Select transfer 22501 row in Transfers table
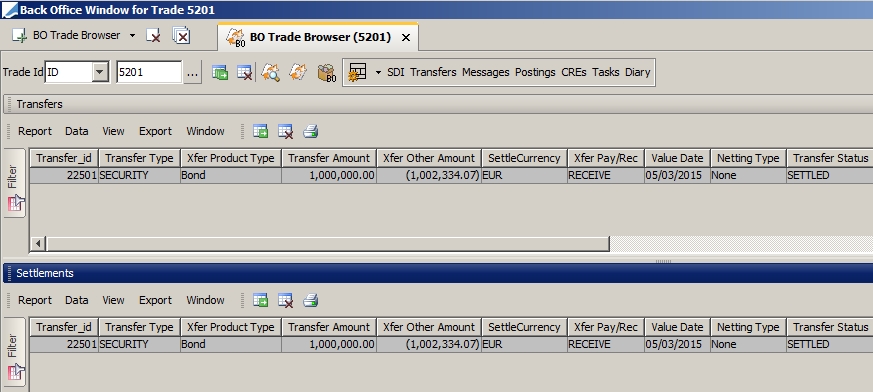The height and width of the screenshot is (392, 873). (x=451, y=175)
